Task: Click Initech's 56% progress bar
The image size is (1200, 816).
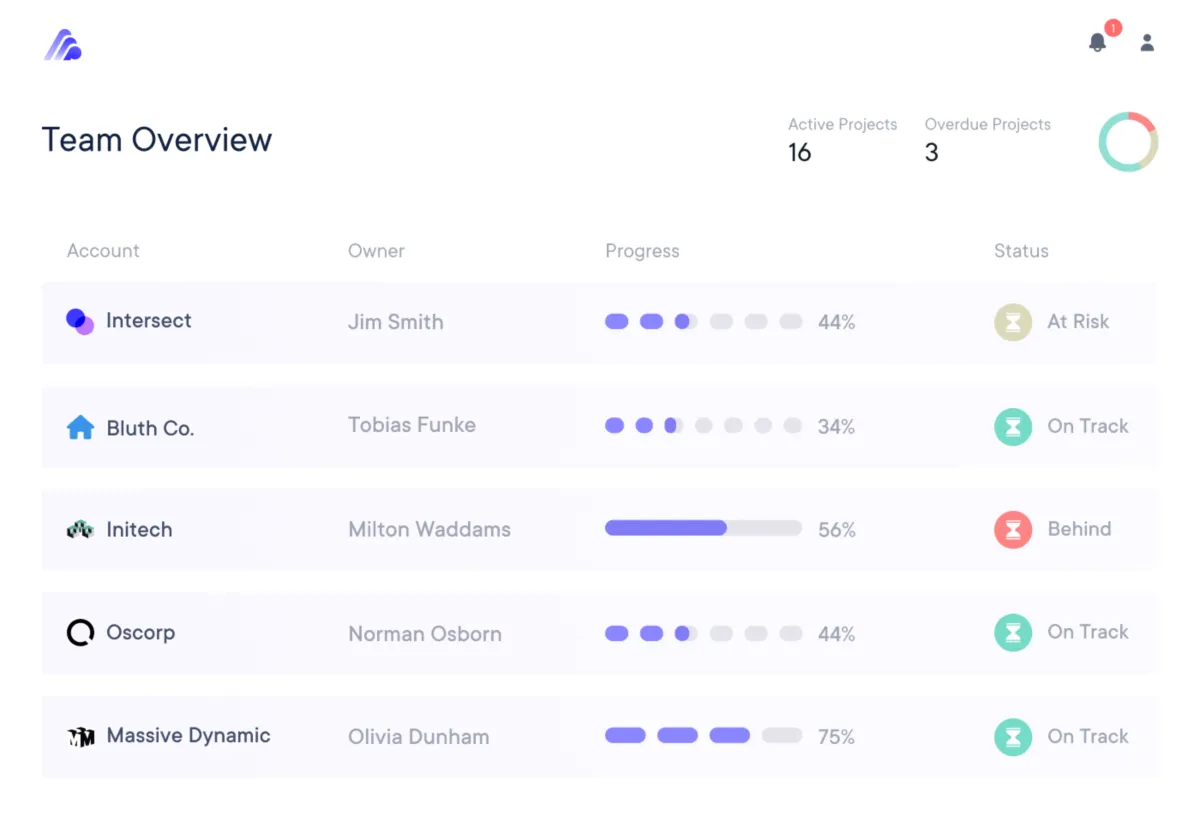Action: tap(703, 528)
